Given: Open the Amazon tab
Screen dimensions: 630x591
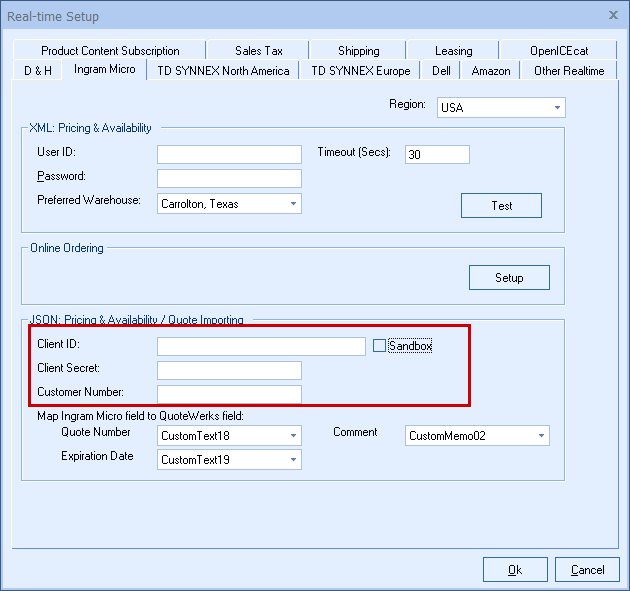Looking at the screenshot, I should click(x=491, y=71).
